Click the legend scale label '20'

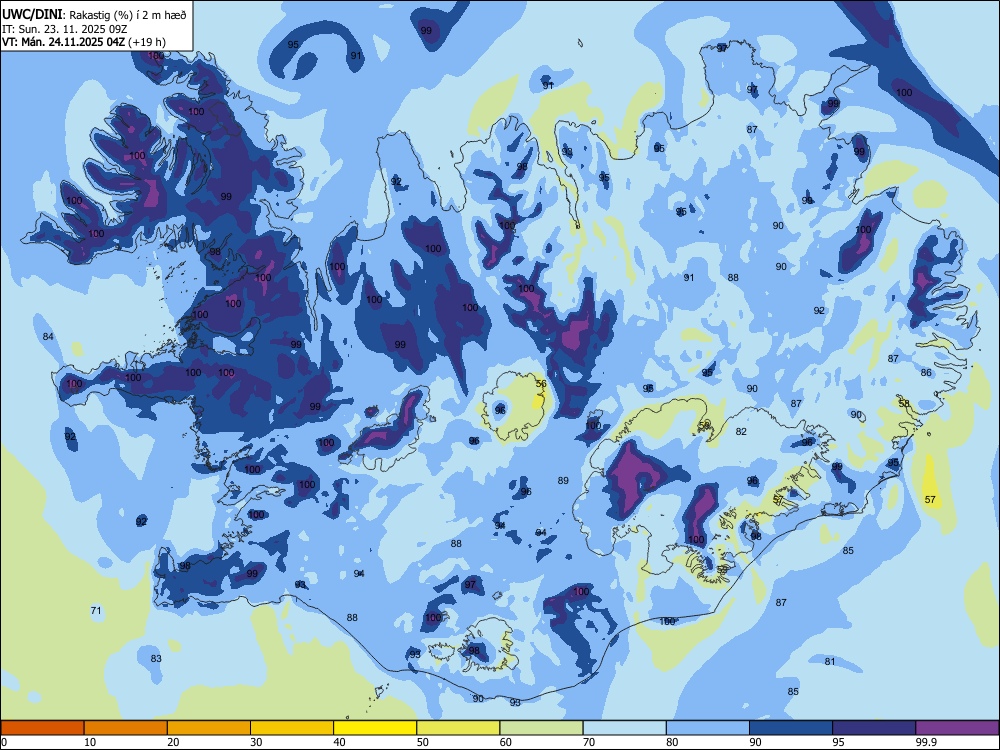(173, 742)
